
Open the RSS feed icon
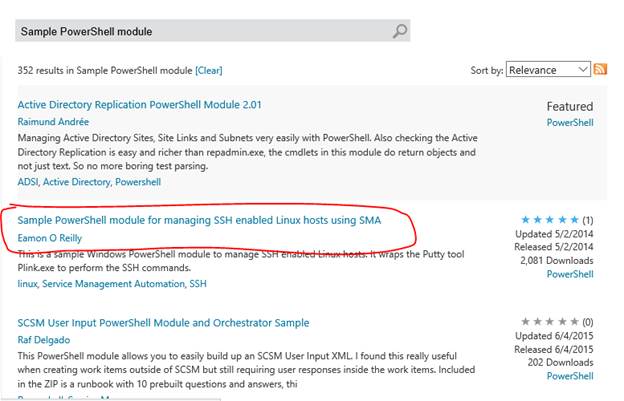(x=601, y=69)
